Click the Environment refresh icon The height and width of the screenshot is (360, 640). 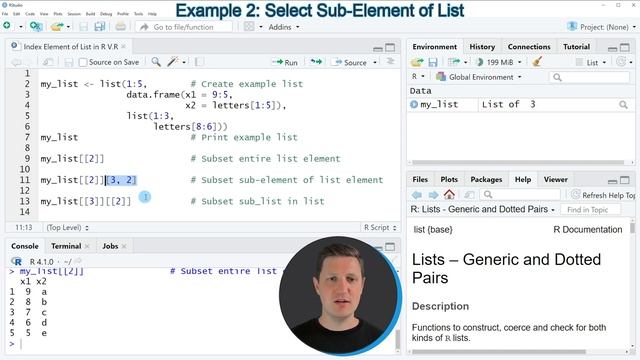(x=621, y=62)
